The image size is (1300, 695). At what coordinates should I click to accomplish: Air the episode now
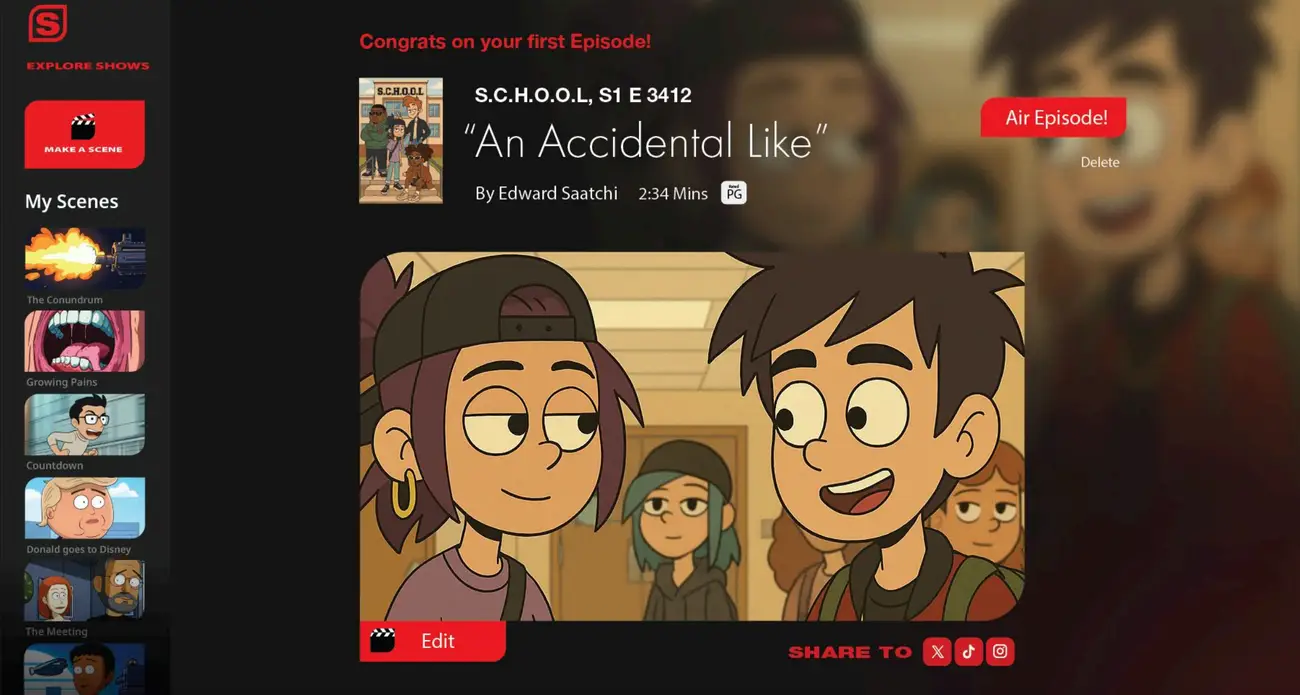[x=1054, y=117]
